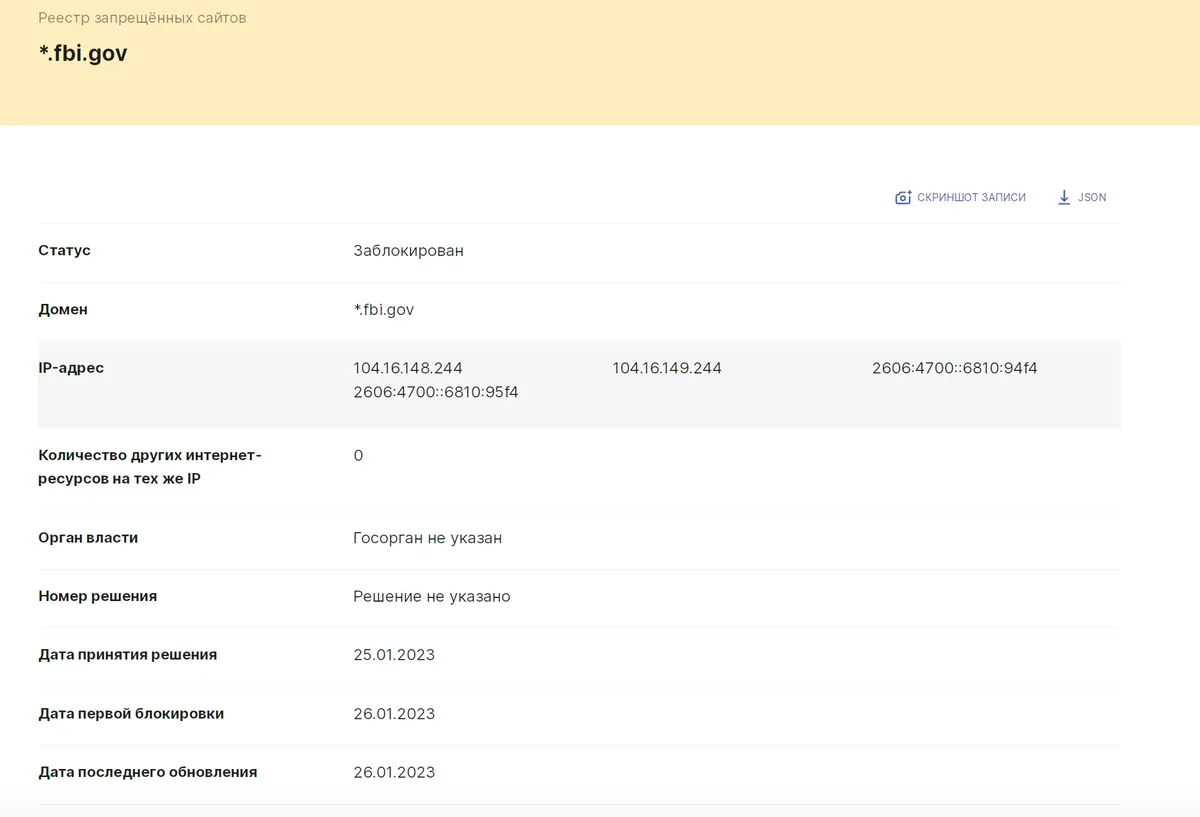This screenshot has height=817, width=1200.
Task: Open the 'СКРИНШОТ ЗАПИСИ' button label
Action: (972, 198)
